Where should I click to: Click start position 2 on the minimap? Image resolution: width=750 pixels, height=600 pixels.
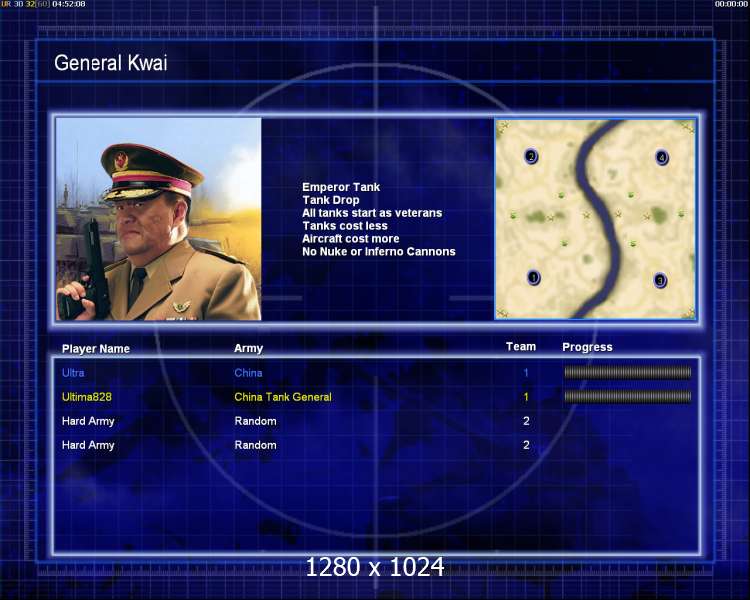531,156
